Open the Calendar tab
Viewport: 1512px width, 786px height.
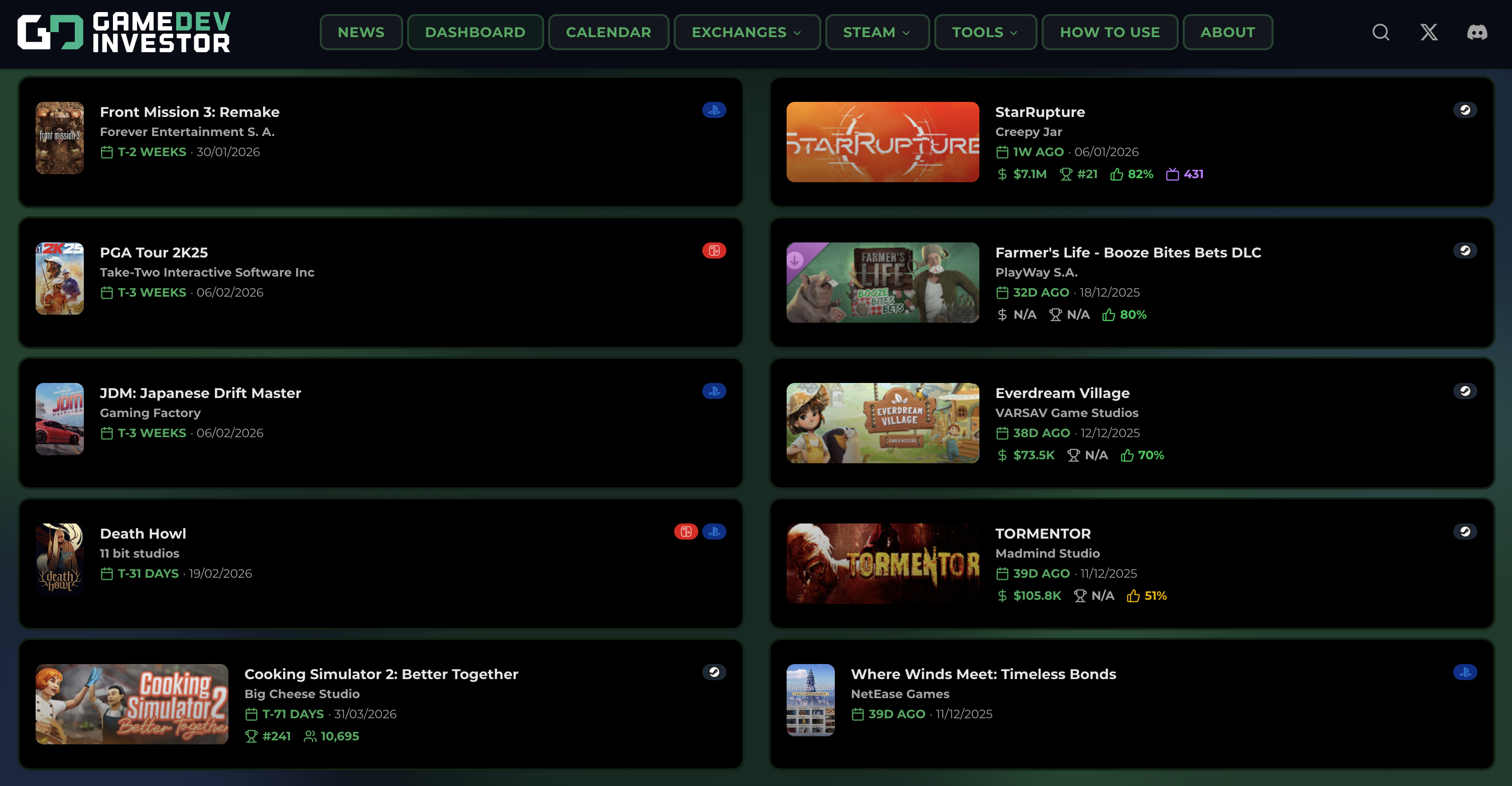pos(608,32)
